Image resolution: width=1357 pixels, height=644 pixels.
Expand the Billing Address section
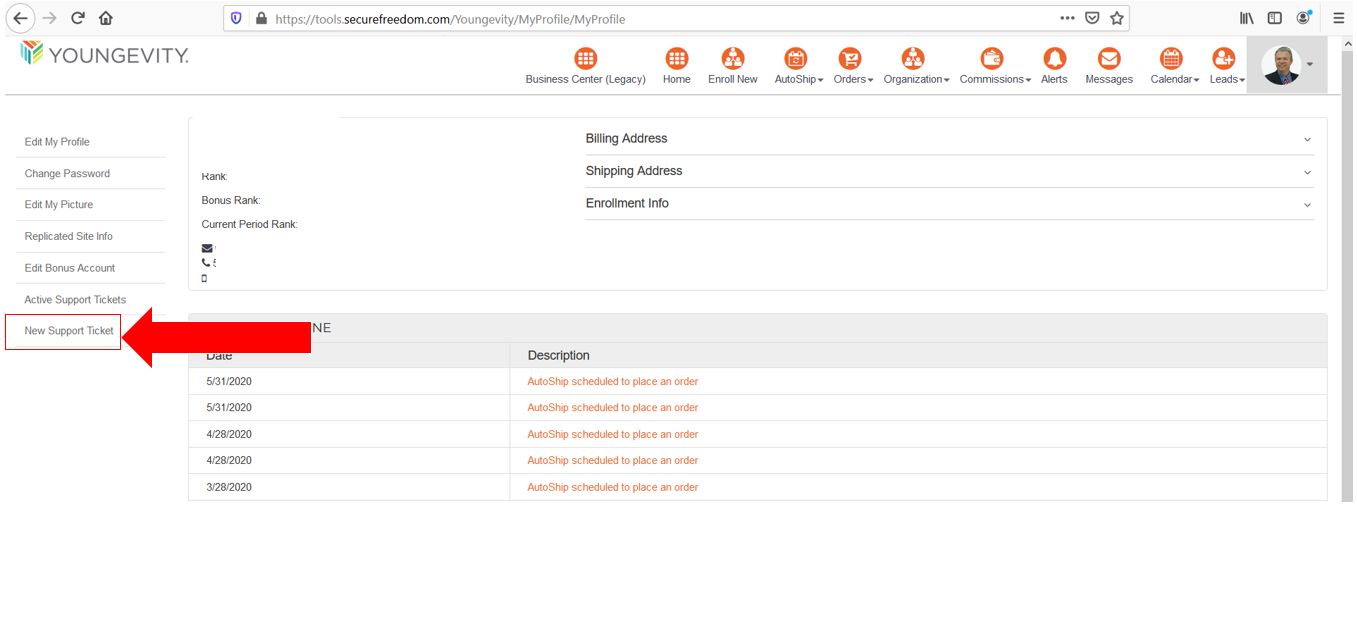tap(948, 139)
